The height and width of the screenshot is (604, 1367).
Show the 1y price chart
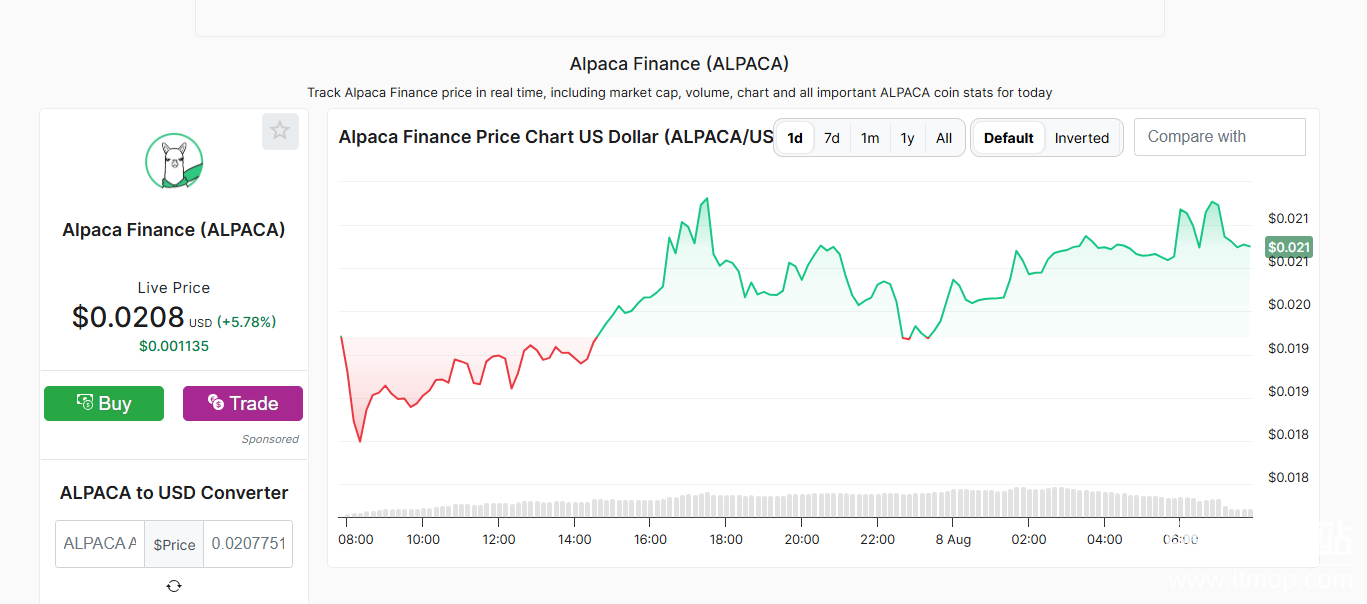coord(907,138)
